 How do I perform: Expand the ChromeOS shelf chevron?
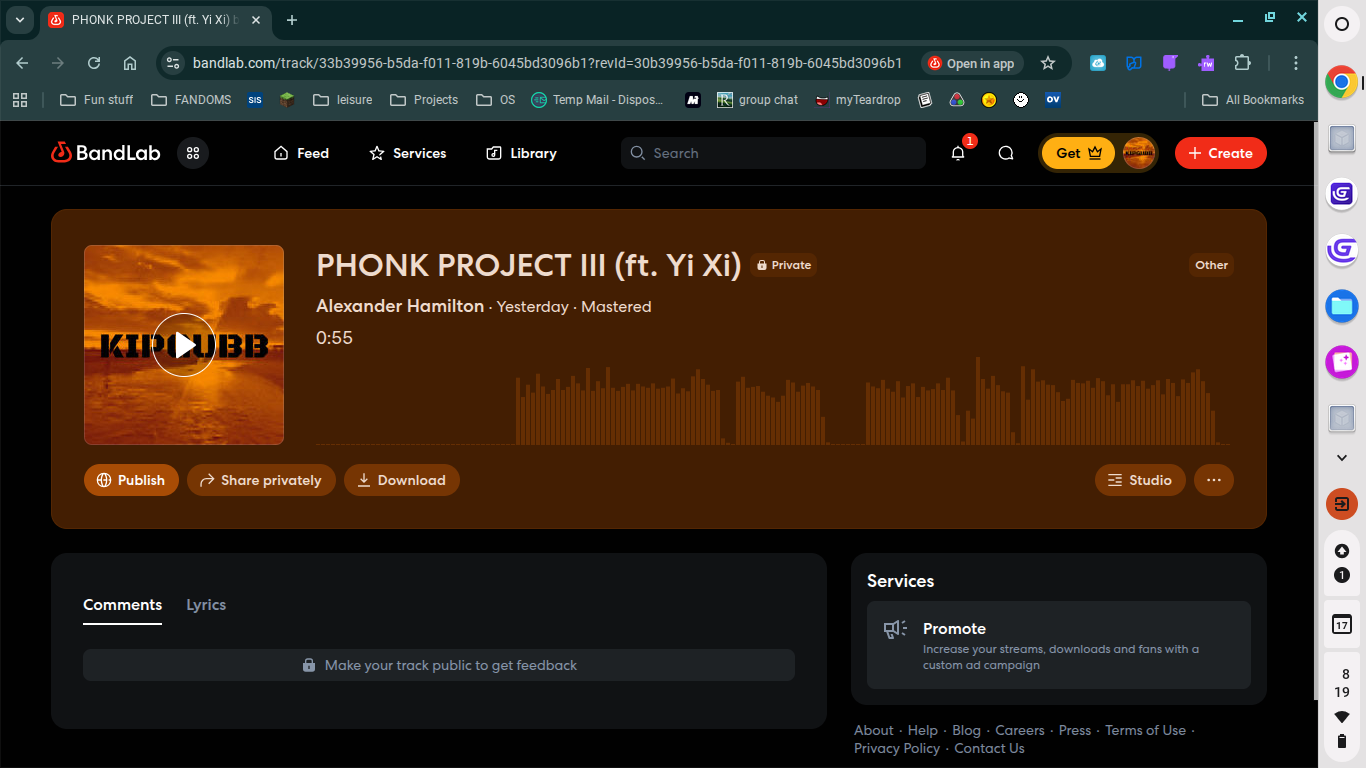pyautogui.click(x=1342, y=457)
